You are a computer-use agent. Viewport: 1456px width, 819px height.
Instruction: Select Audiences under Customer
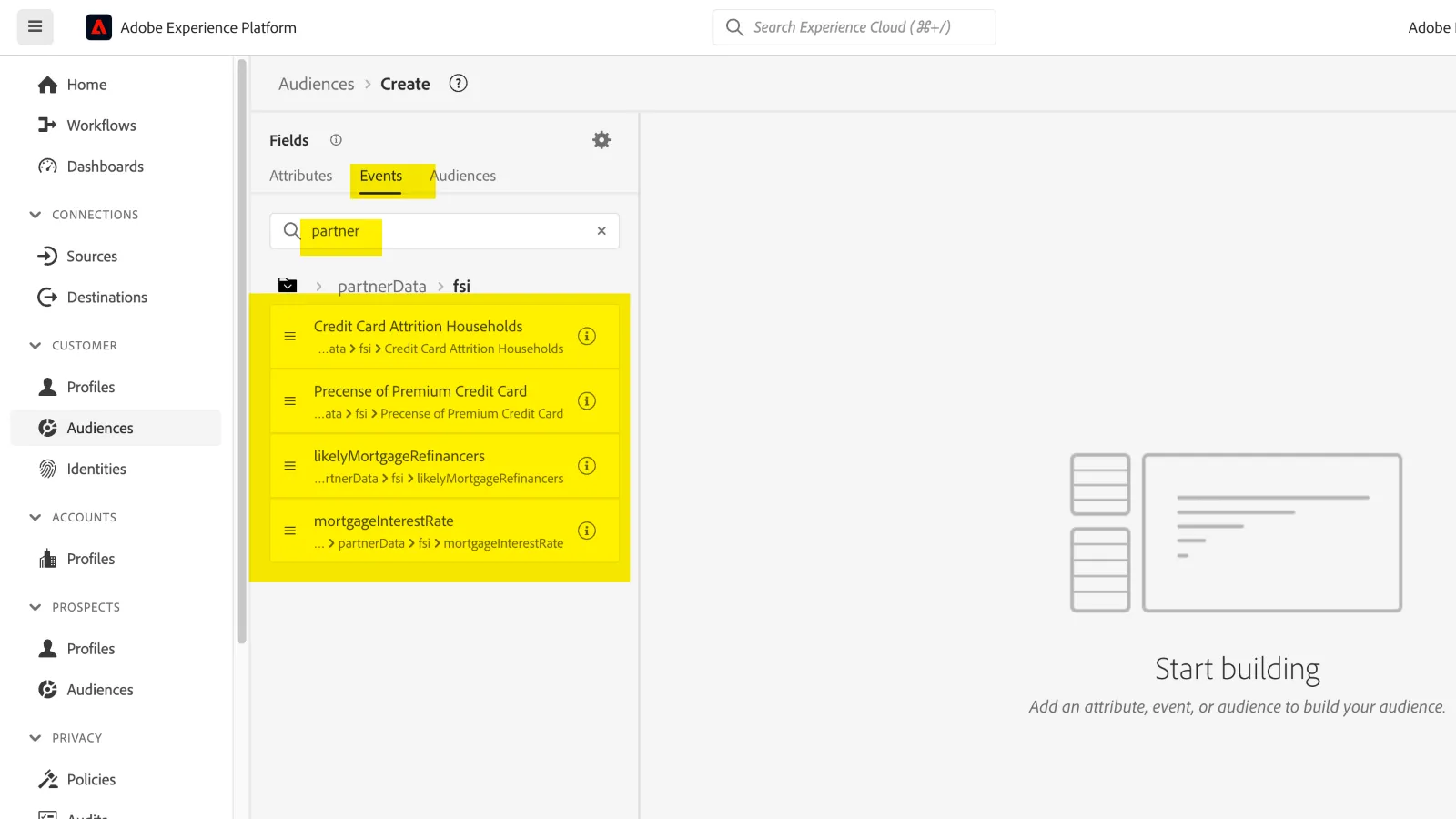point(116,428)
